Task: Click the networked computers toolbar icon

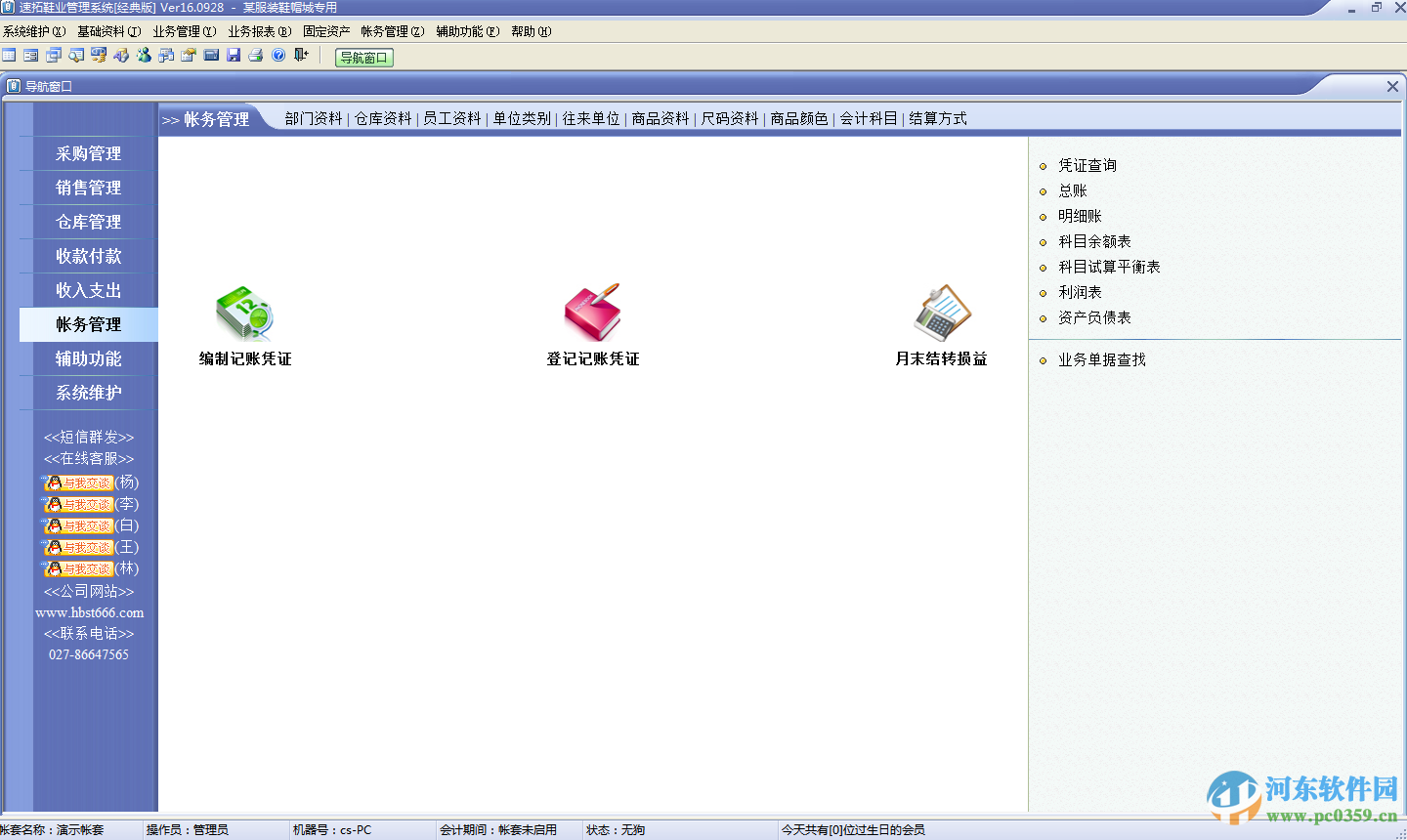Action: point(166,56)
